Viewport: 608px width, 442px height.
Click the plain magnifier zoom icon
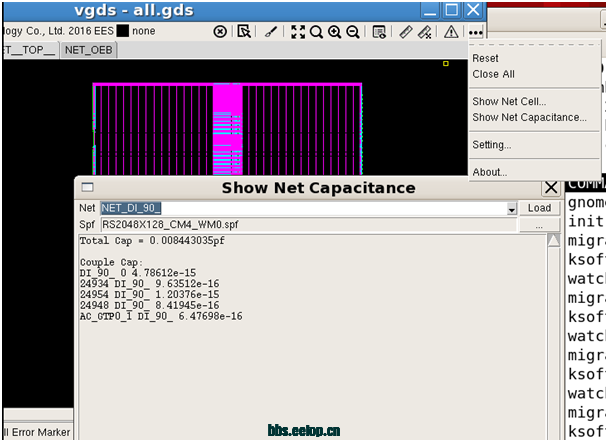316,32
